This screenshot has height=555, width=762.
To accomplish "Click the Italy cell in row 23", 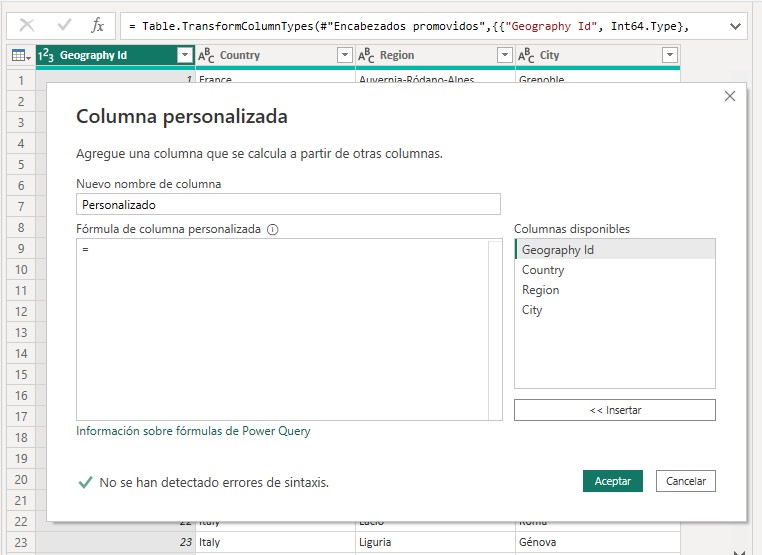I will coord(275,542).
